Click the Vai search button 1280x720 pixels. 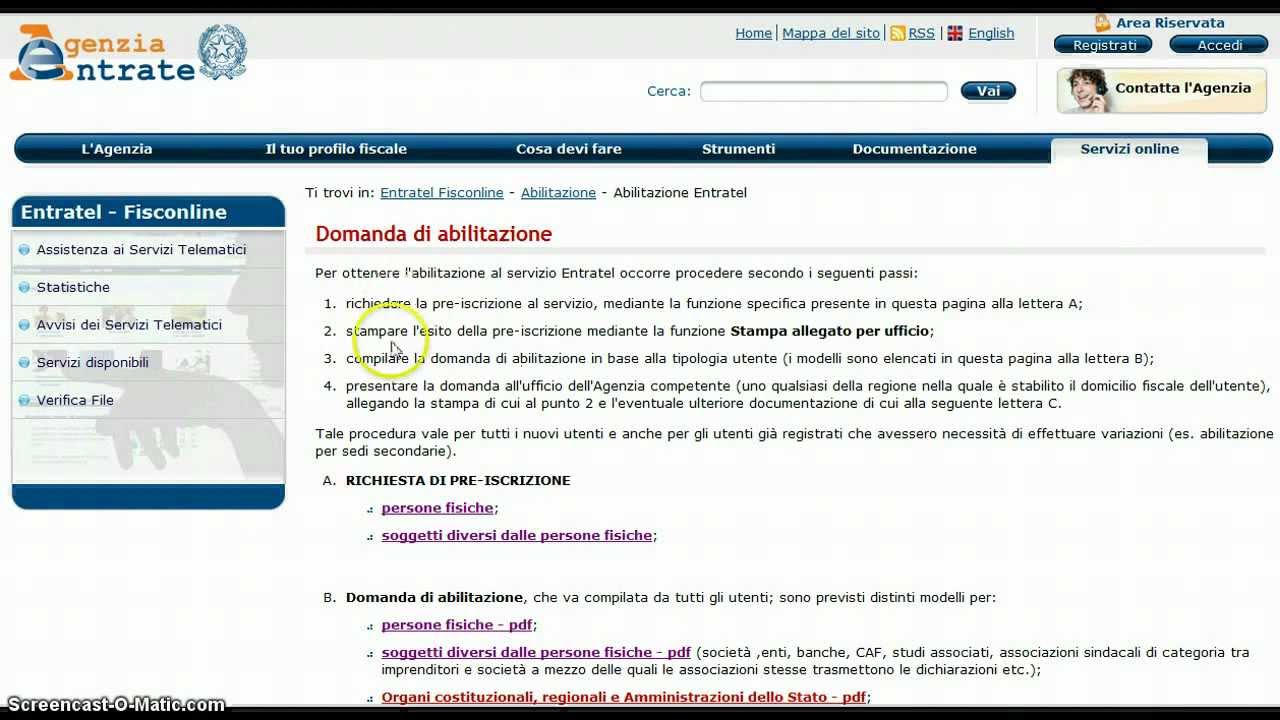(x=988, y=91)
